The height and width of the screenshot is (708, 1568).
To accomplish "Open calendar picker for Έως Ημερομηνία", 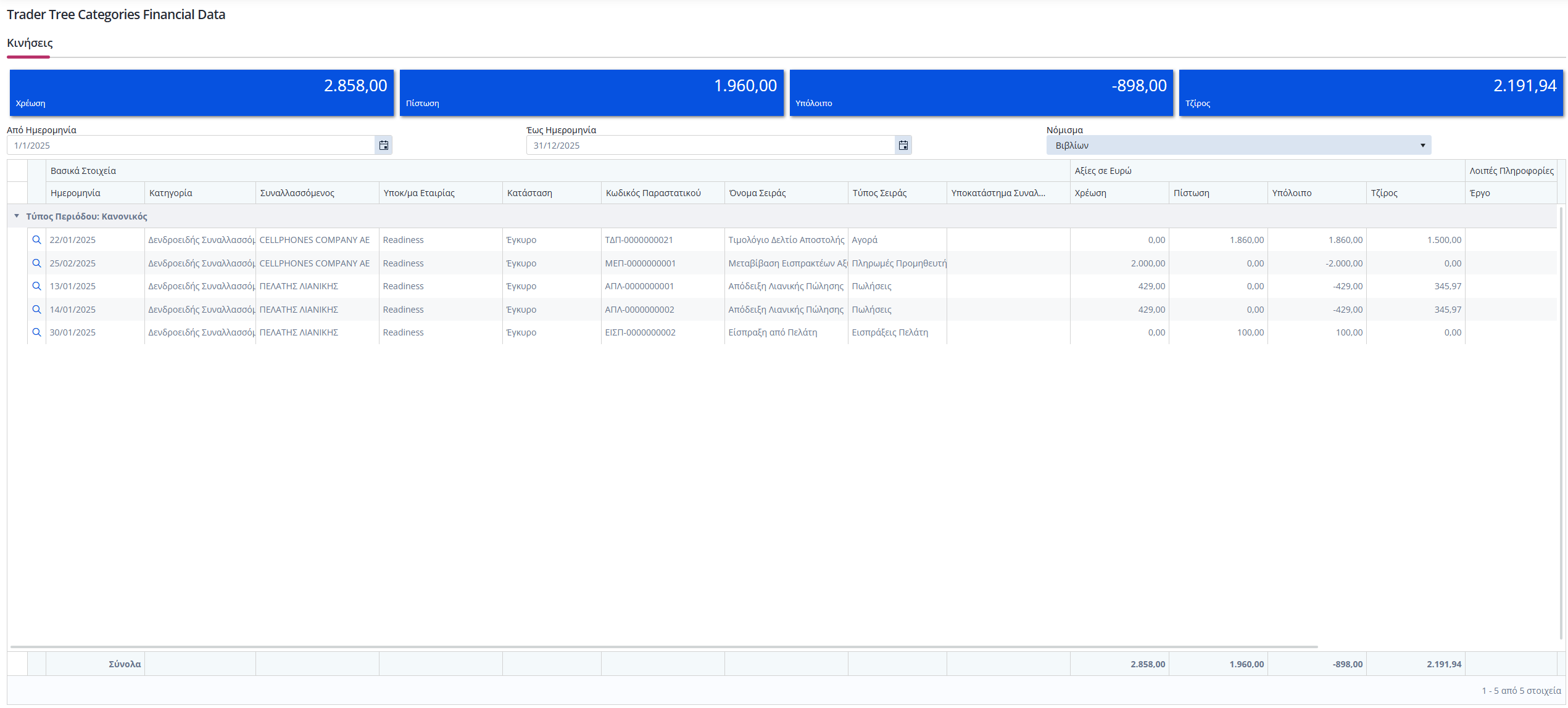I will click(x=903, y=146).
